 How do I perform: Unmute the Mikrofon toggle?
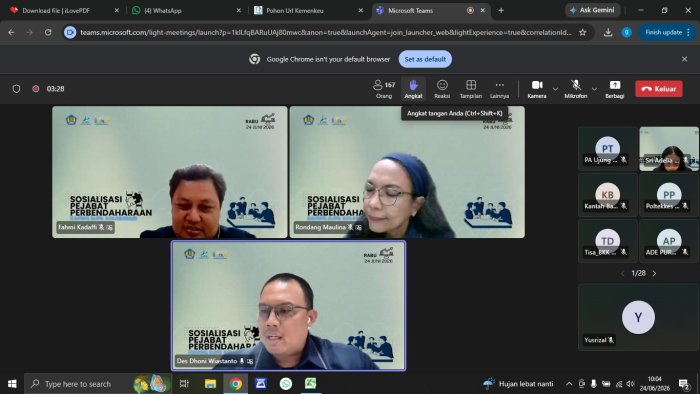click(x=576, y=89)
